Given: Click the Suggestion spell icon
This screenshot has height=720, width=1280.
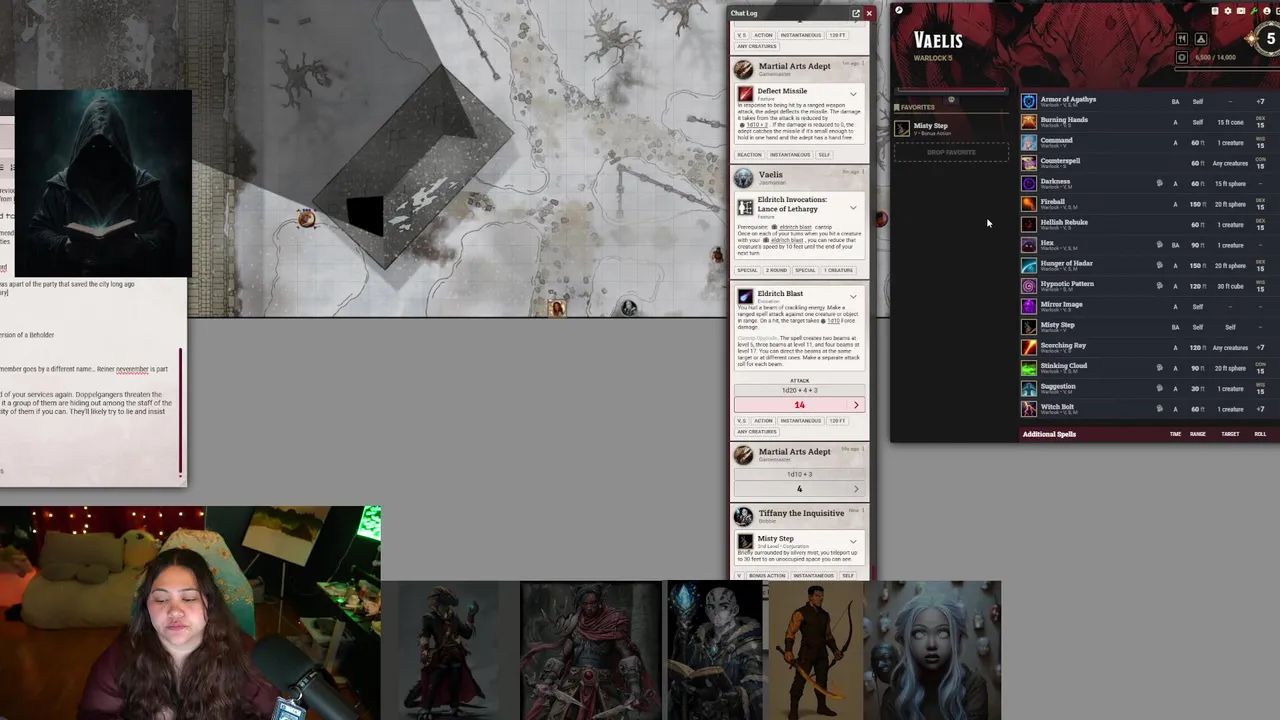Looking at the screenshot, I should (x=1029, y=388).
